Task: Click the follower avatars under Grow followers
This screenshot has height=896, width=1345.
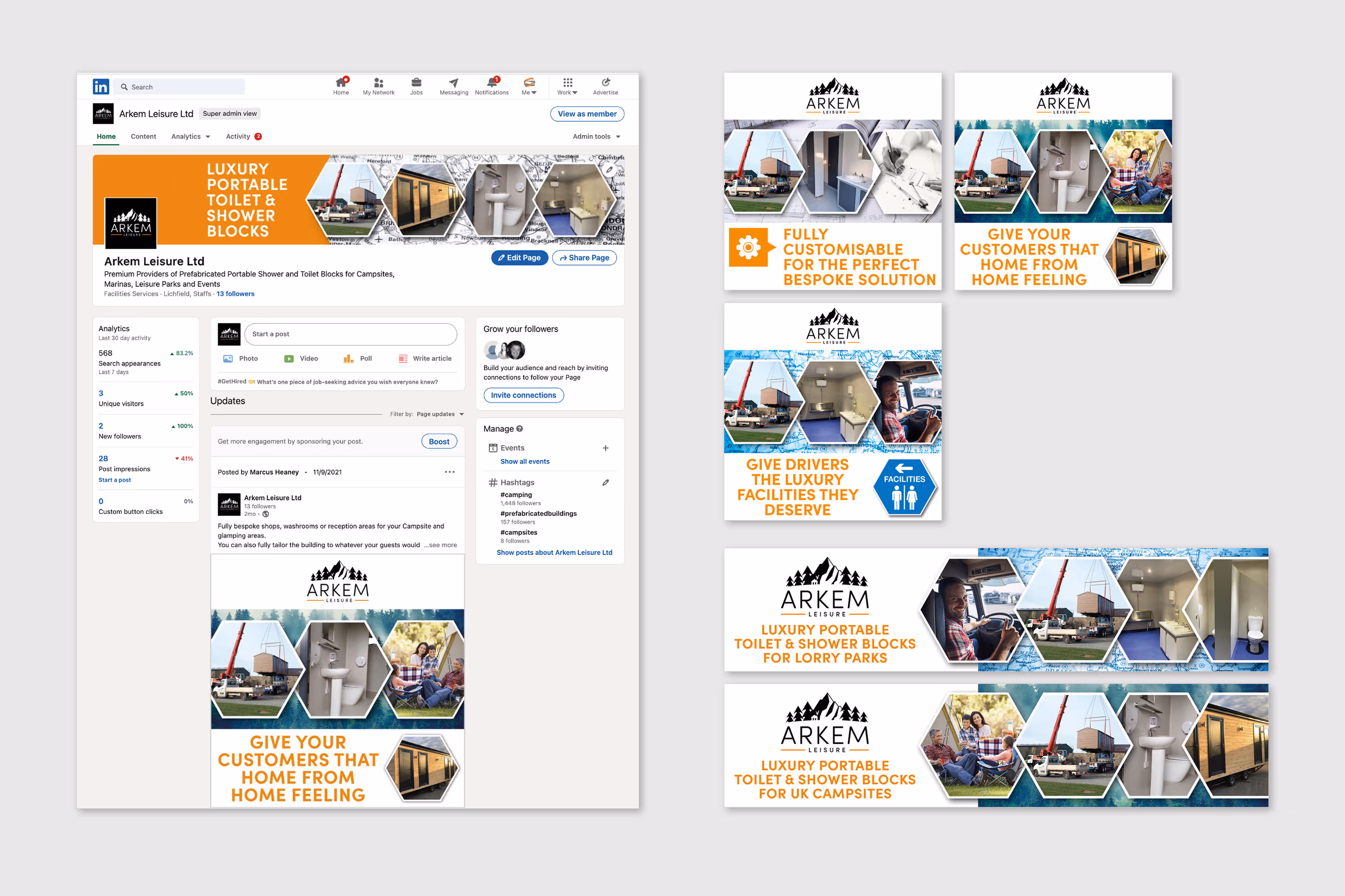Action: 504,350
